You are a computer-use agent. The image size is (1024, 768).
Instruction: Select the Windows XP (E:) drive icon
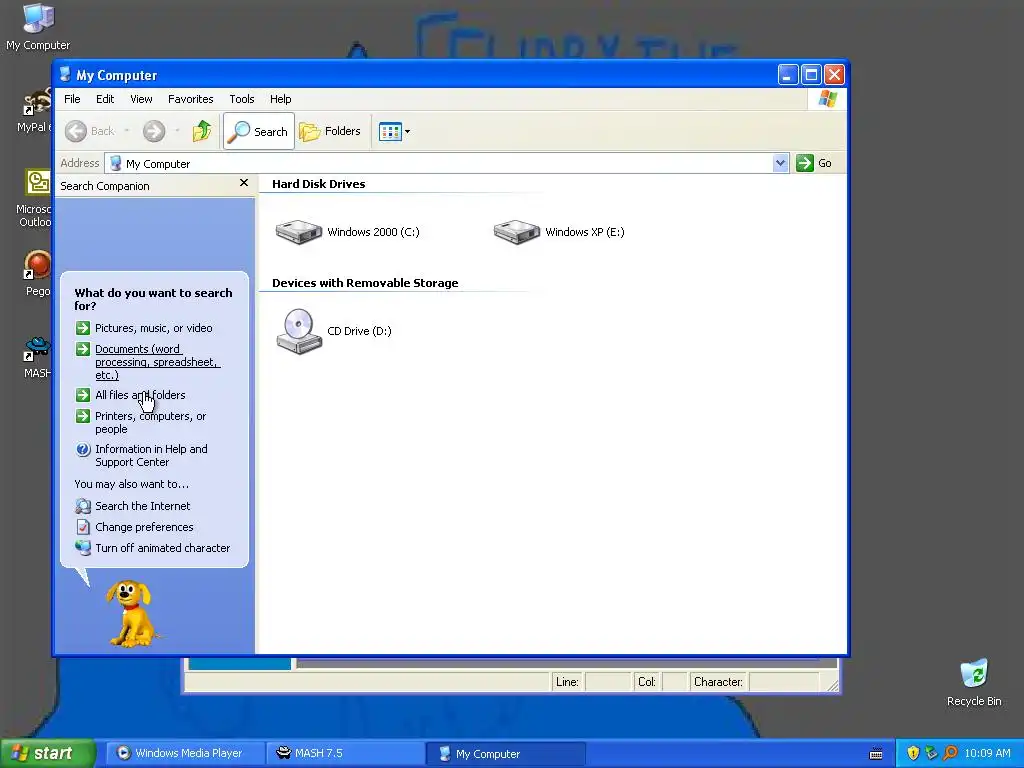coord(517,232)
